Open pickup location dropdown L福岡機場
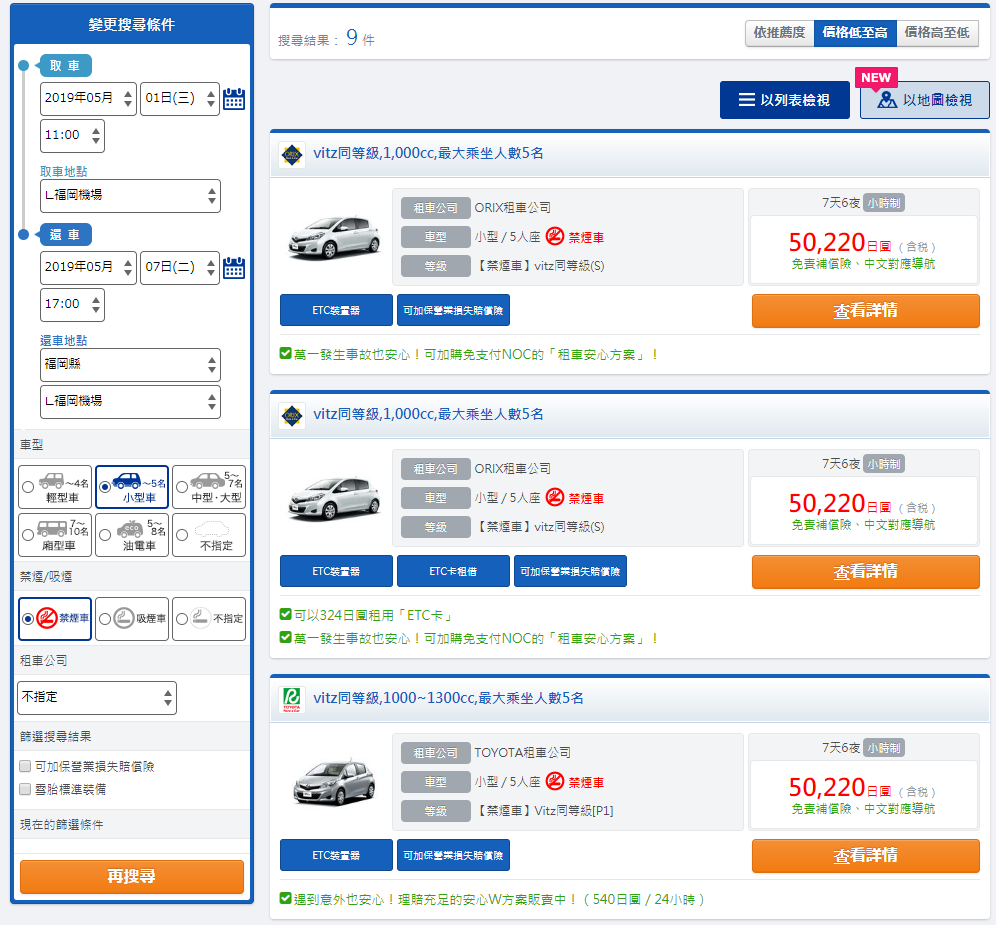This screenshot has width=996, height=925. point(130,196)
